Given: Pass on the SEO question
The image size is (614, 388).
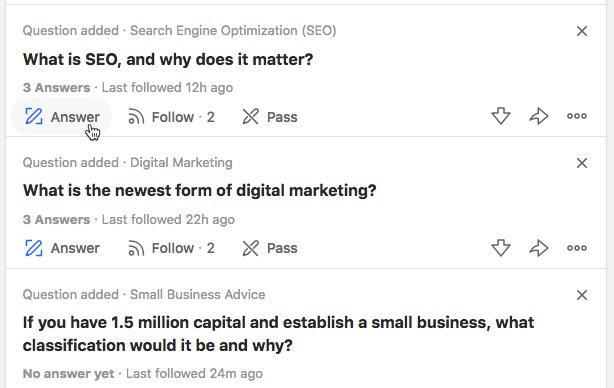Looking at the screenshot, I should pyautogui.click(x=270, y=117).
